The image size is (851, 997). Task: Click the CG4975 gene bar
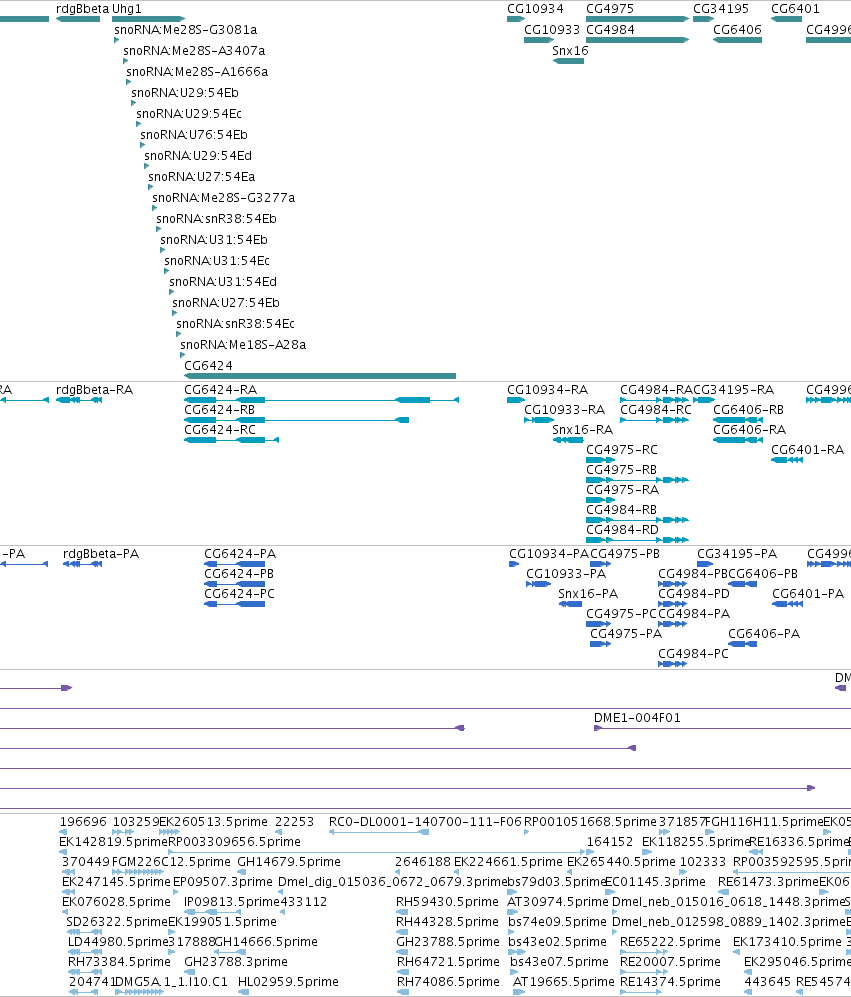(x=637, y=19)
